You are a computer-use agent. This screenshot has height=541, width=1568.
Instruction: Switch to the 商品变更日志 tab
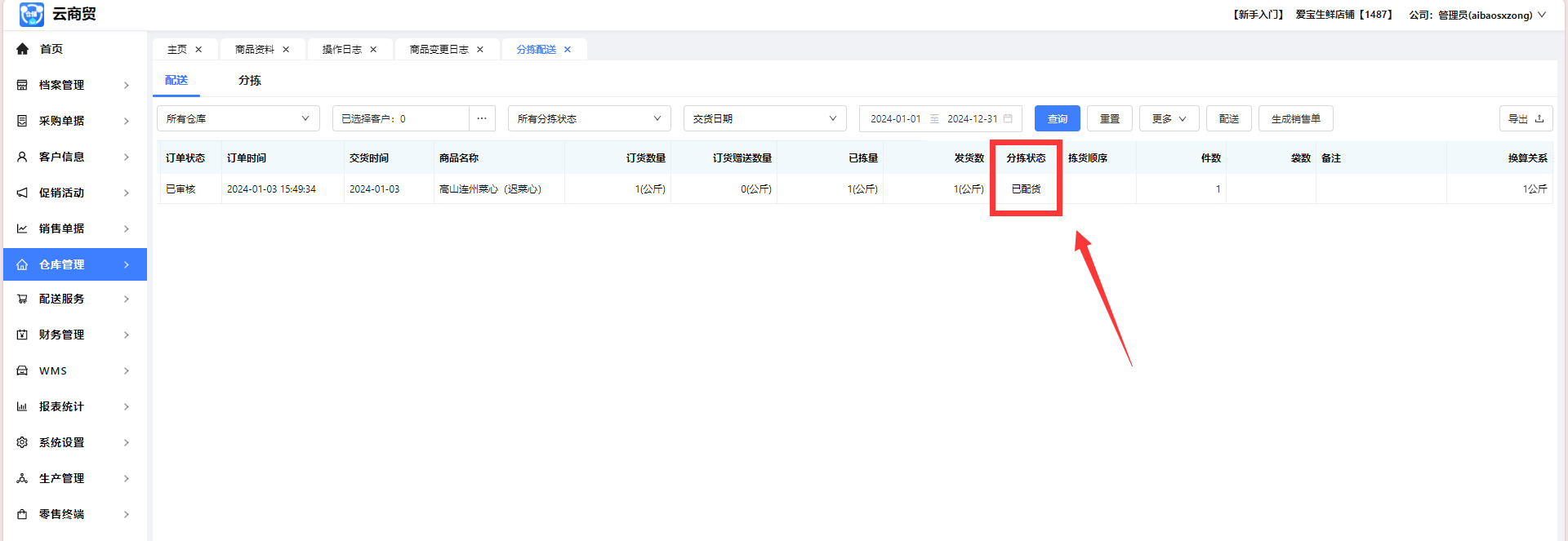(439, 50)
